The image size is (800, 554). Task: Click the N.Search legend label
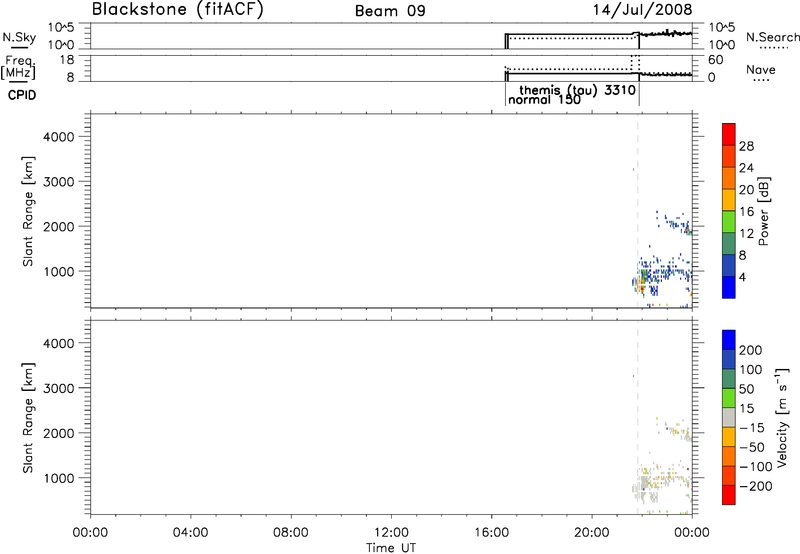(x=772, y=37)
